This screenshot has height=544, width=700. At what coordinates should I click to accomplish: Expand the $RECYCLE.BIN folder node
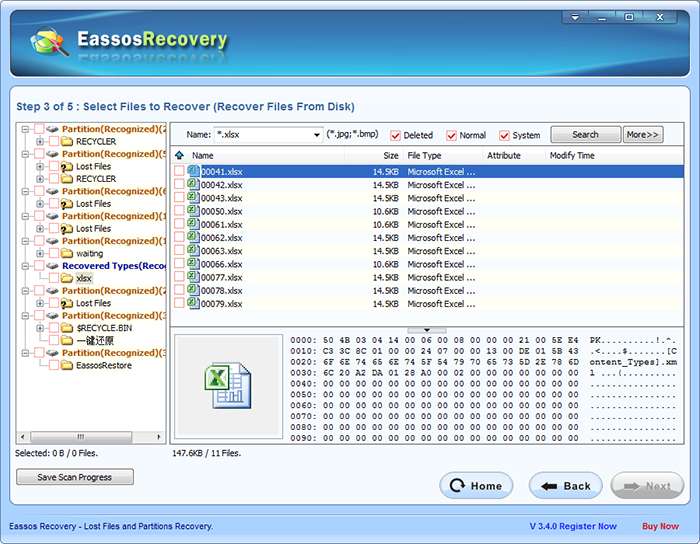[40, 328]
